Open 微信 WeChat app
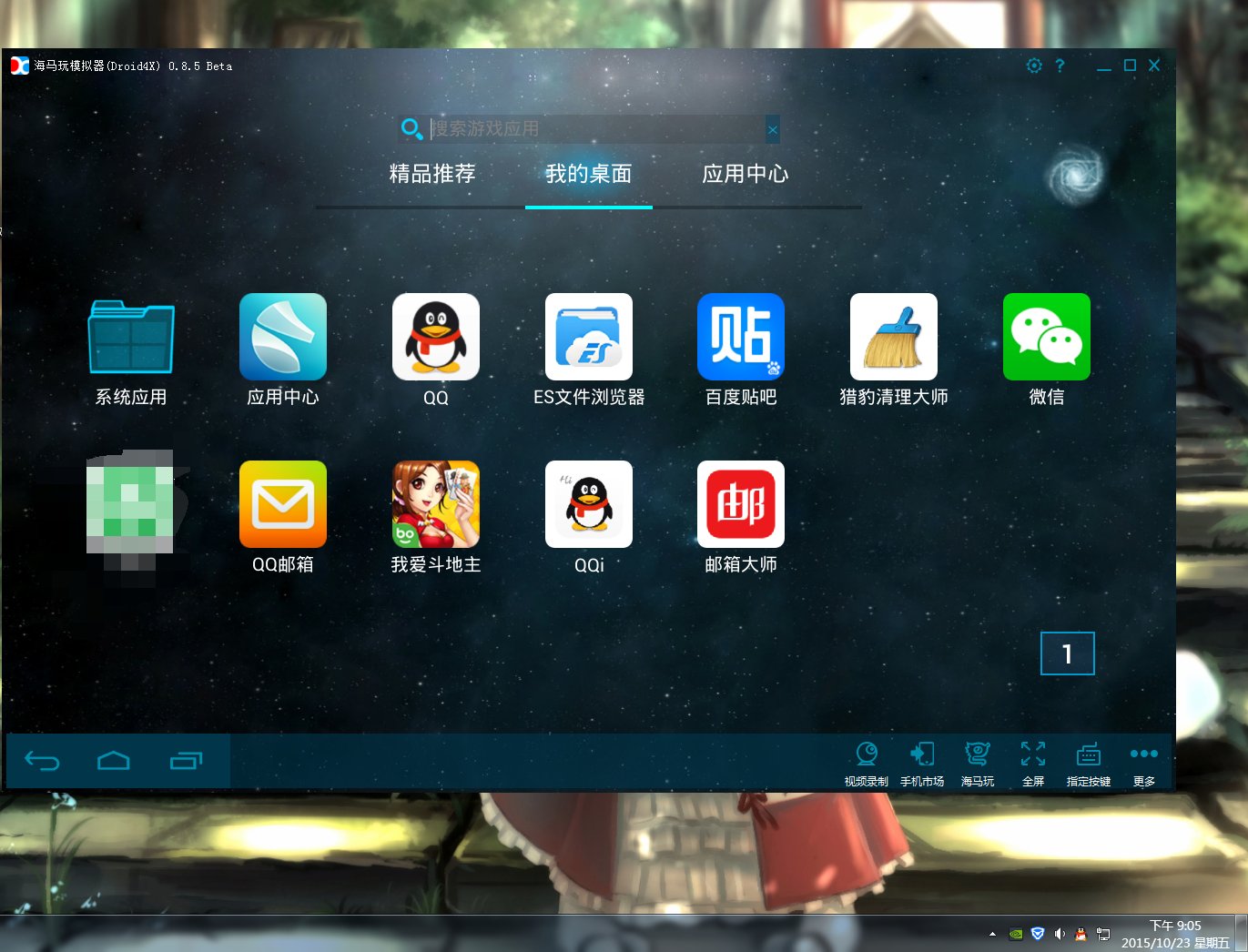Screen dimensions: 1248x952 tap(1047, 337)
